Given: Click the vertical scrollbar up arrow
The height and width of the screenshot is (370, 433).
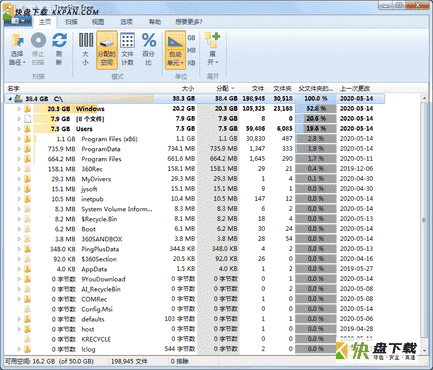Looking at the screenshot, I should (x=424, y=98).
